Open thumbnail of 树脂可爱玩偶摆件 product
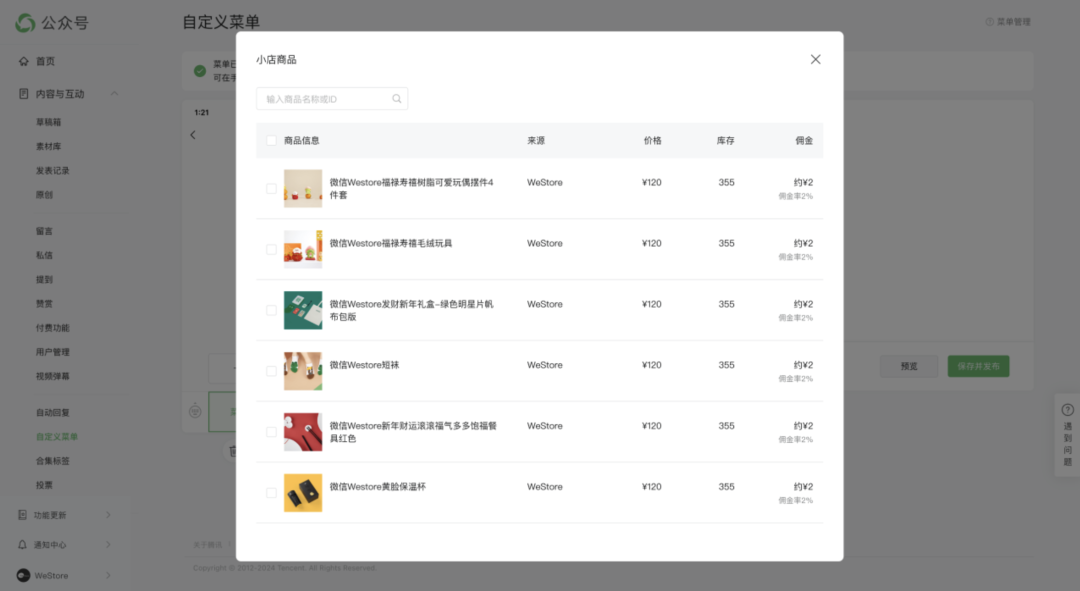The image size is (1080, 591). coord(303,189)
